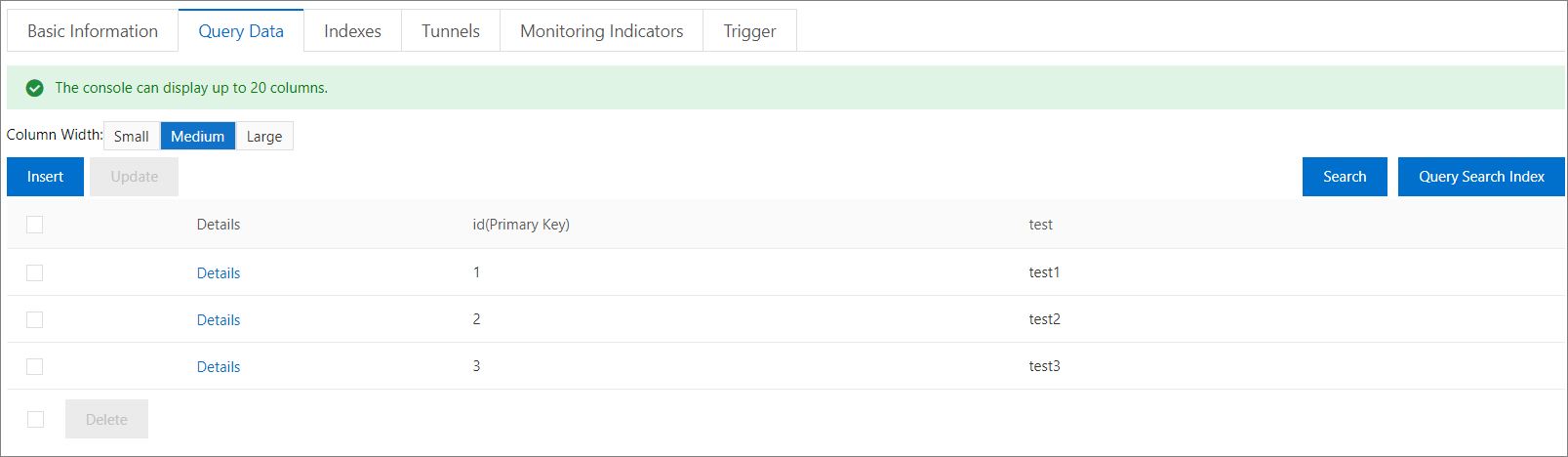The width and height of the screenshot is (1568, 457).
Task: Go to Monitoring Indicators tab
Action: tap(601, 31)
